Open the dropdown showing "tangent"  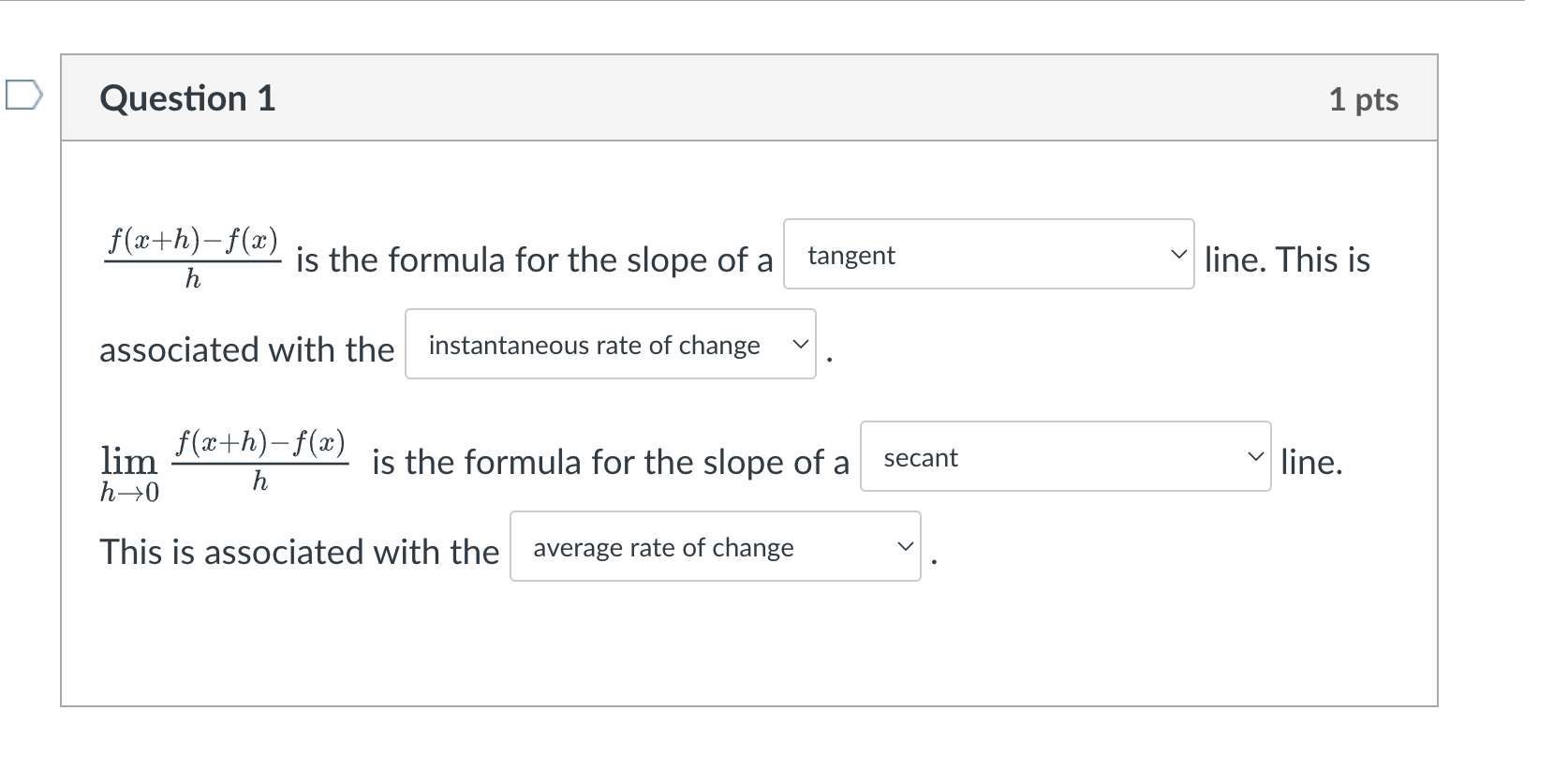(x=988, y=255)
